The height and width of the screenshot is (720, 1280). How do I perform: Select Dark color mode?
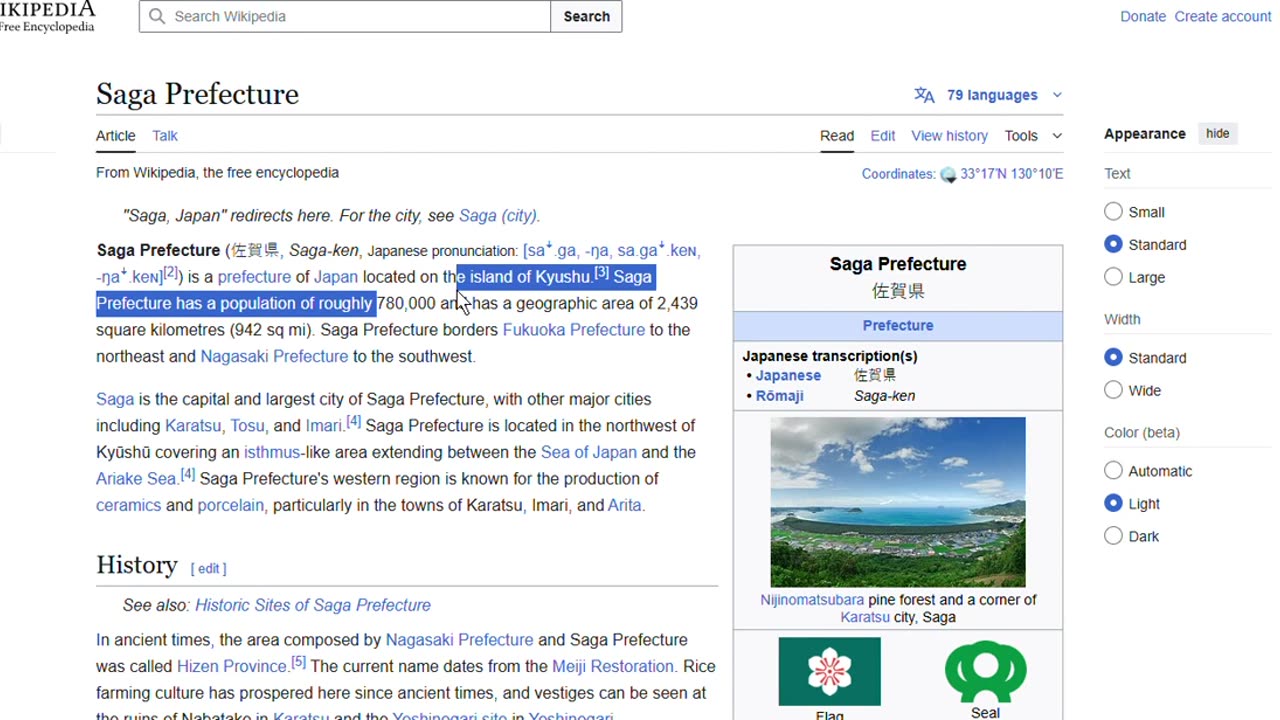click(1113, 536)
